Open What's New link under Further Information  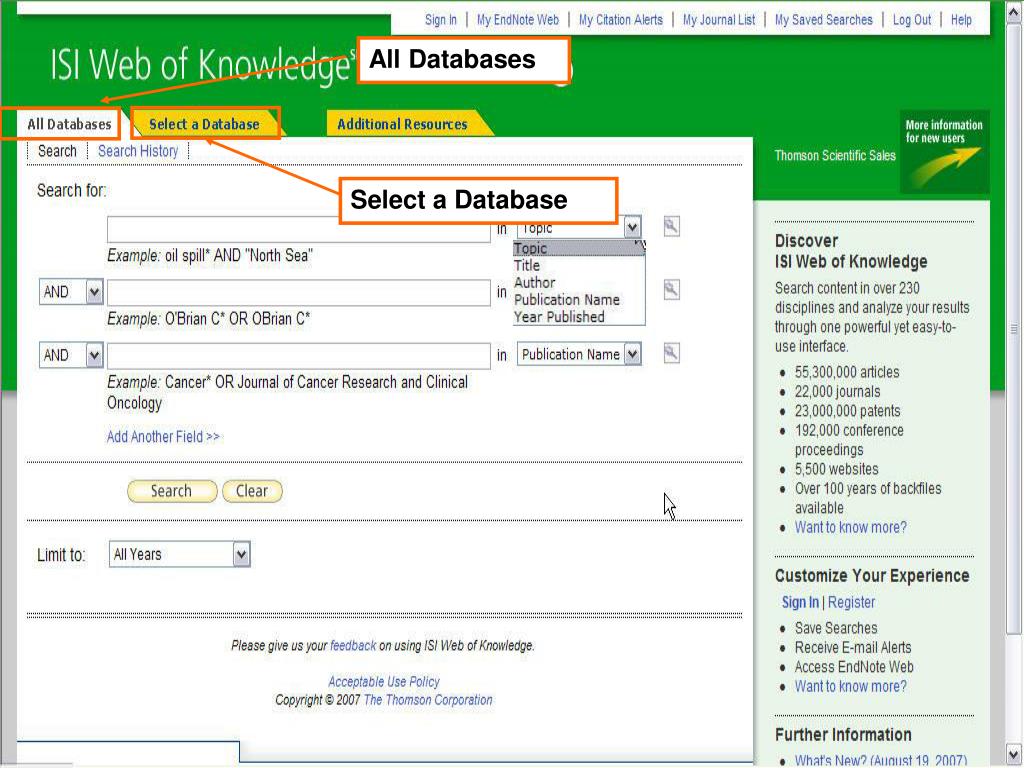click(x=880, y=761)
